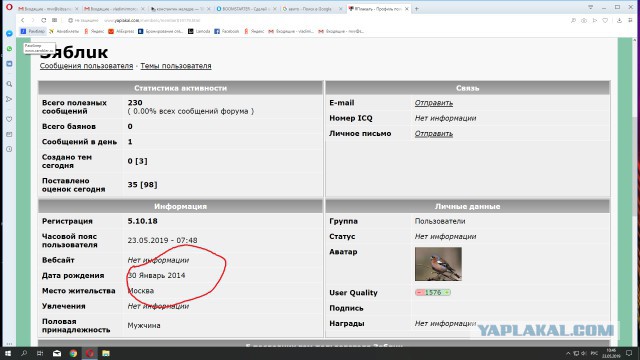640x360 pixels.
Task: Open VK panel in Opera sidebar
Action: (9, 64)
